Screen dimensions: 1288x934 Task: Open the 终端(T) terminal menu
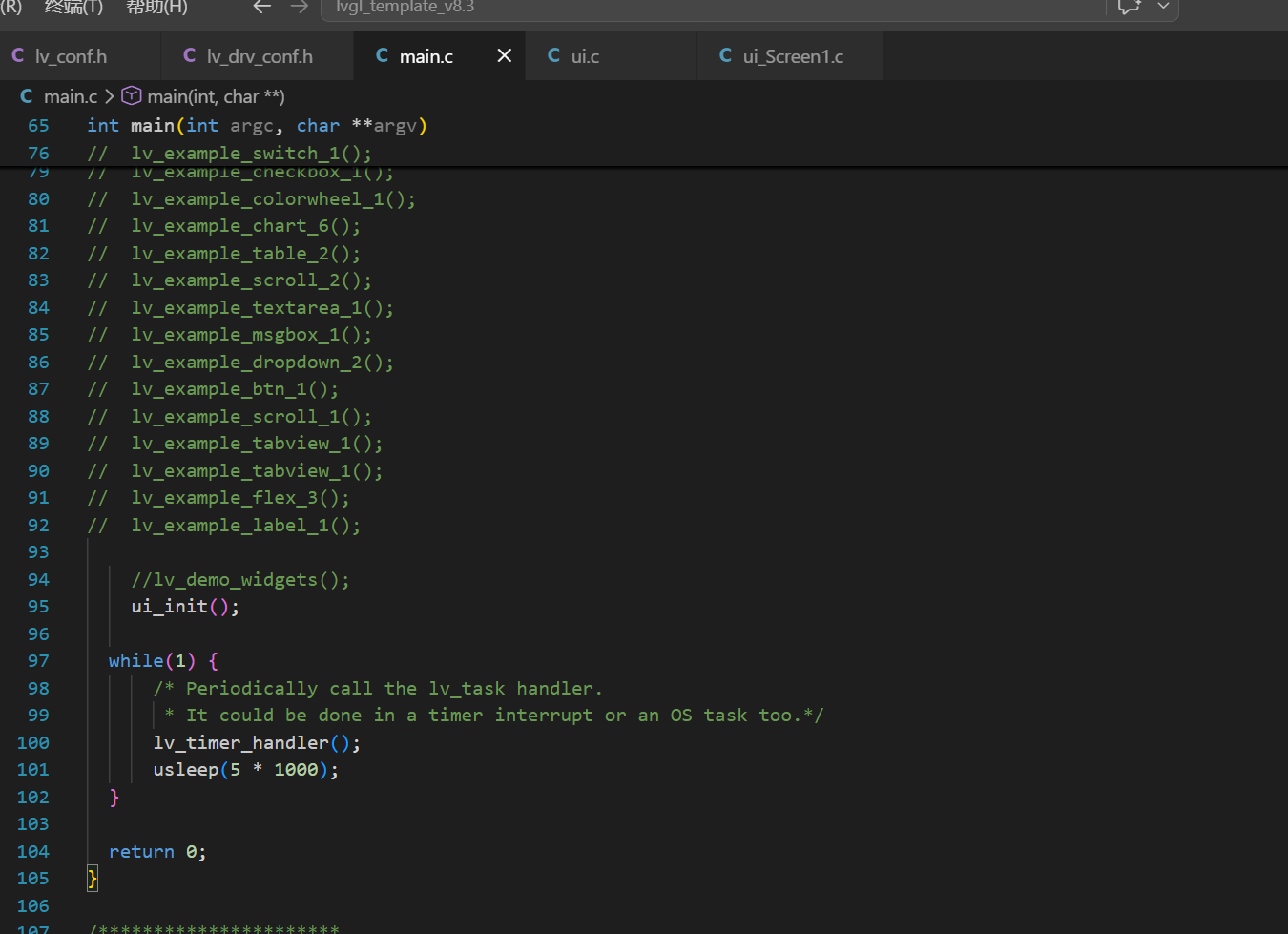(x=73, y=8)
